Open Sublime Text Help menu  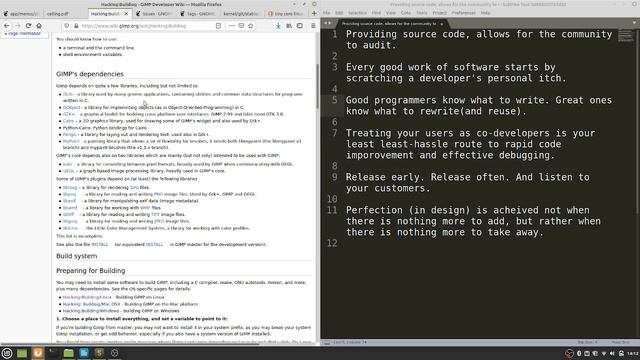(x=485, y=13)
